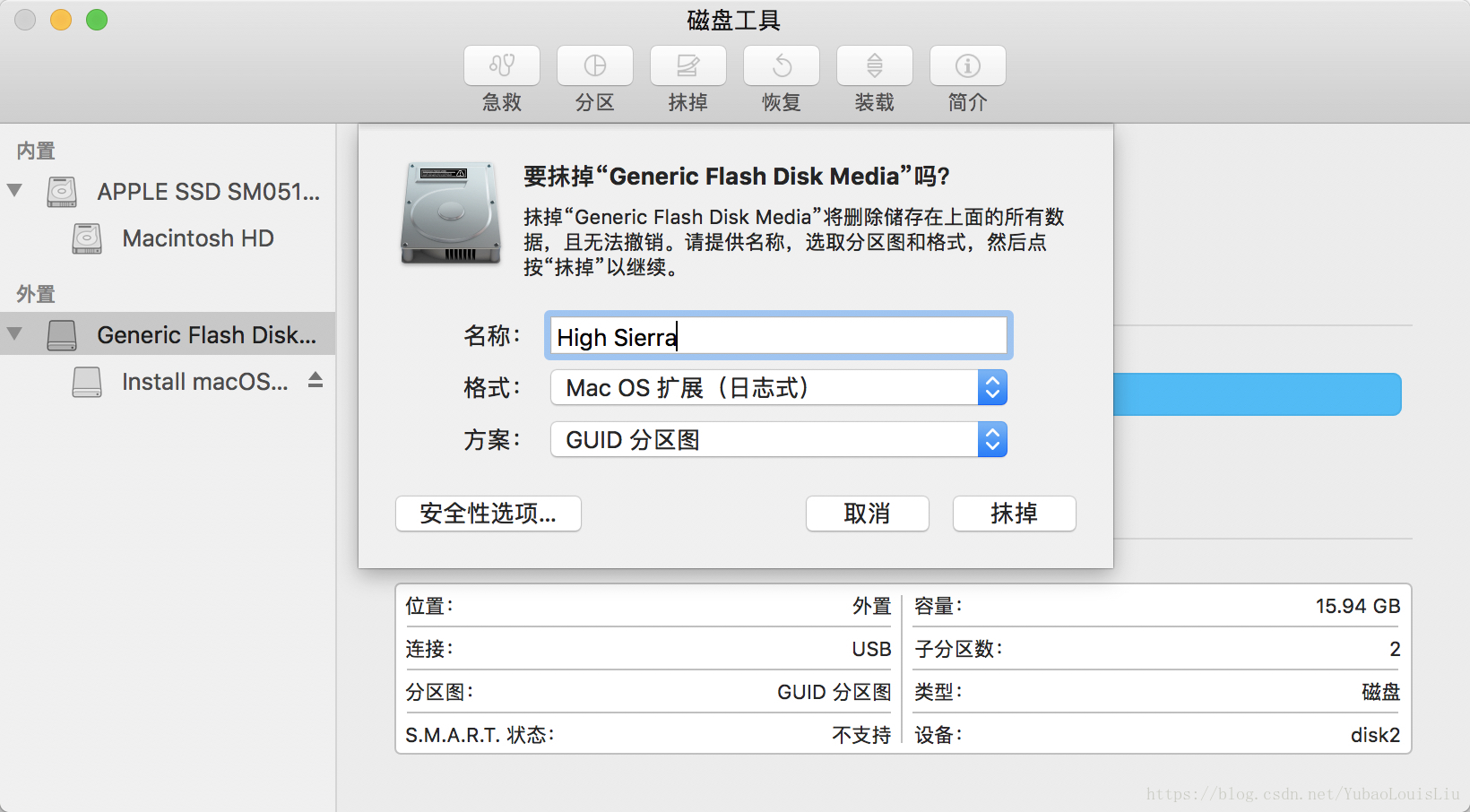Click the USB connection value
This screenshot has width=1470, height=812.
point(871,649)
